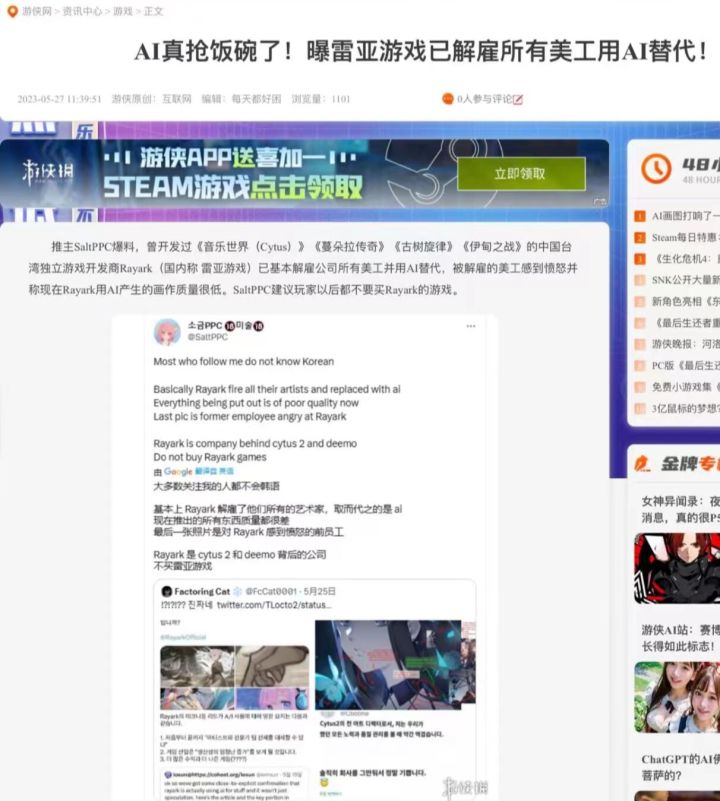The image size is (720, 801).
Task: Open ranked item 2 Steam每日特惠
Action: click(685, 238)
